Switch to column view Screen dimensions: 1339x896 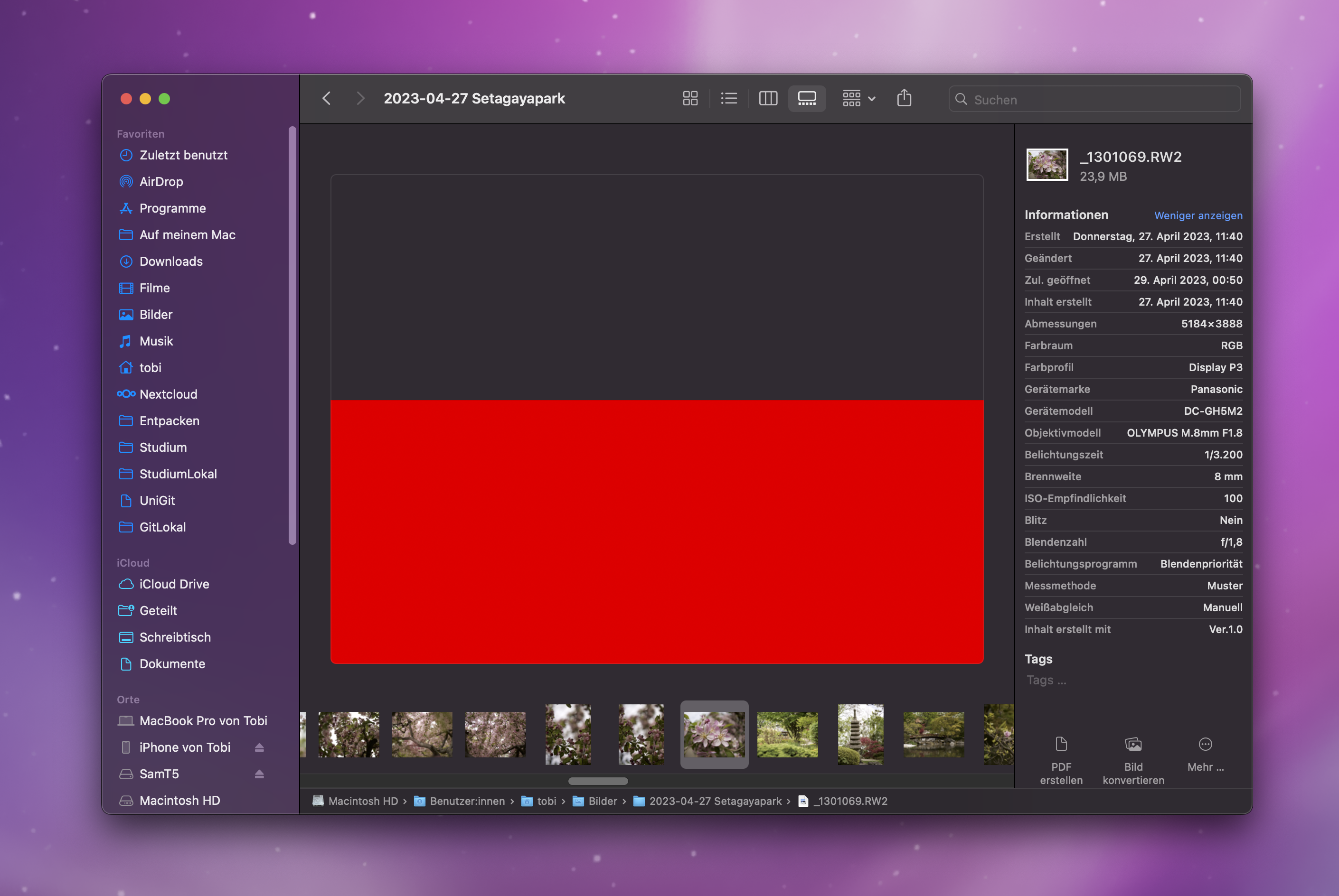pos(768,99)
